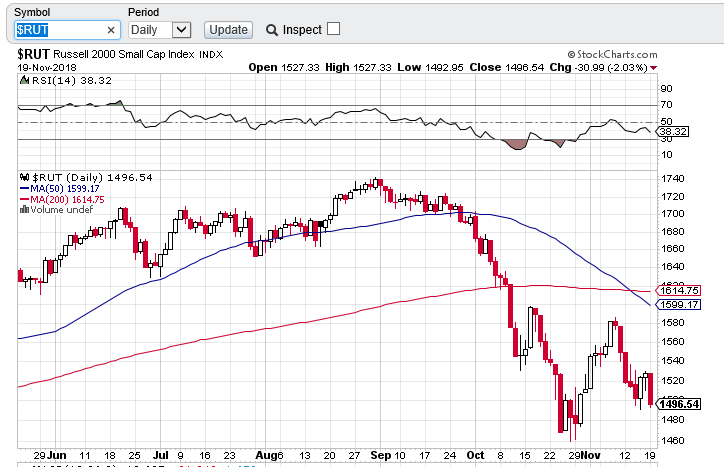Click the Symbol input field containing $RUT
Viewport: 724px width, 467px height.
pyautogui.click(x=67, y=30)
